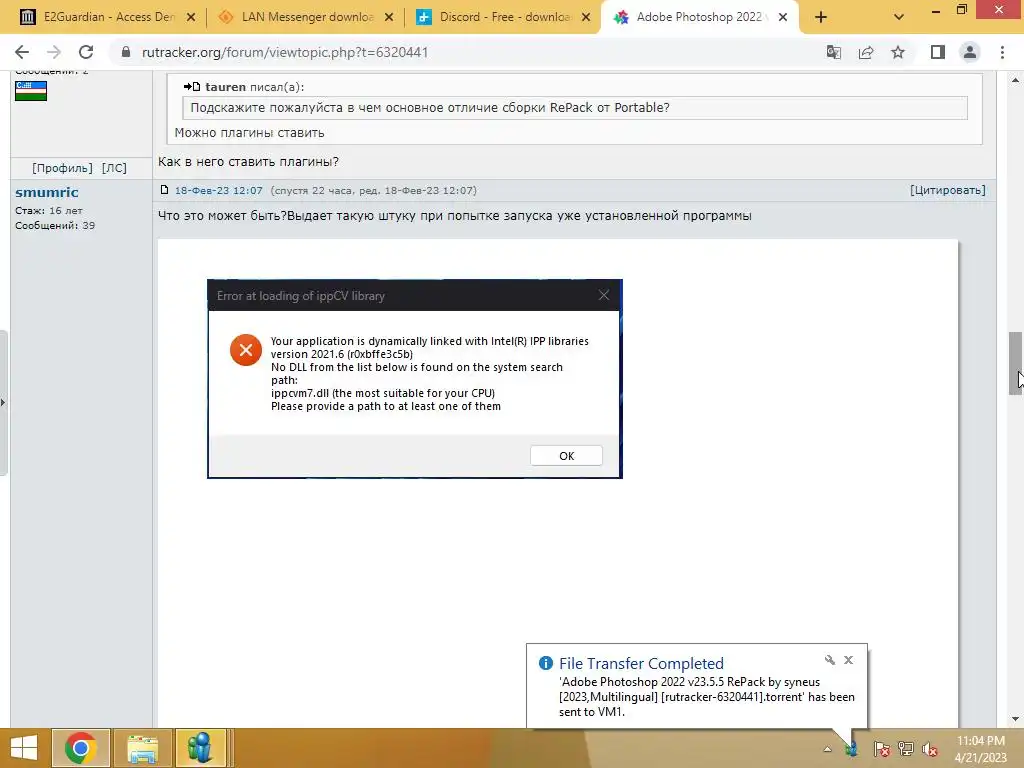Click the 'Стаж: 16 лет' user info
Image resolution: width=1024 pixels, height=768 pixels.
(x=49, y=210)
